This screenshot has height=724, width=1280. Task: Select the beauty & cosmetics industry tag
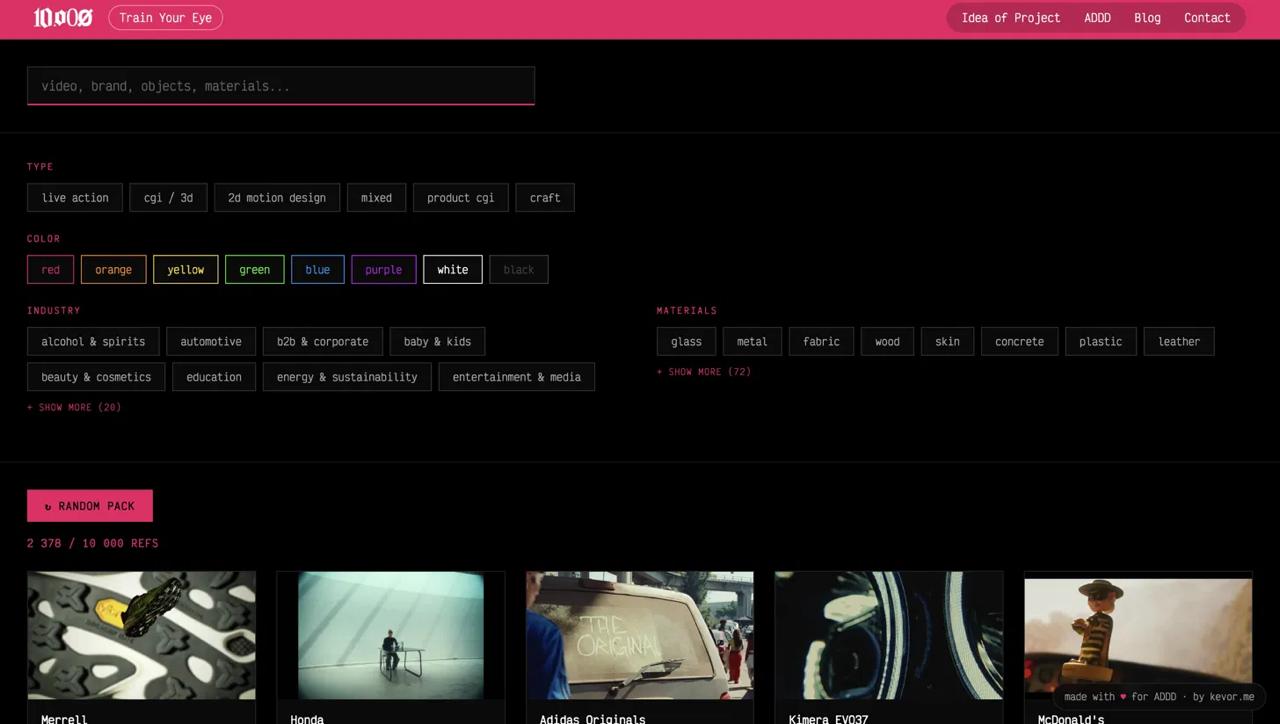tap(96, 377)
